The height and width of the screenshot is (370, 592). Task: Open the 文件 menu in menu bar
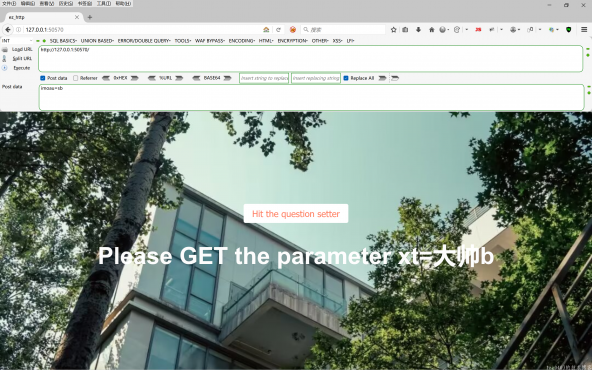[9, 3]
